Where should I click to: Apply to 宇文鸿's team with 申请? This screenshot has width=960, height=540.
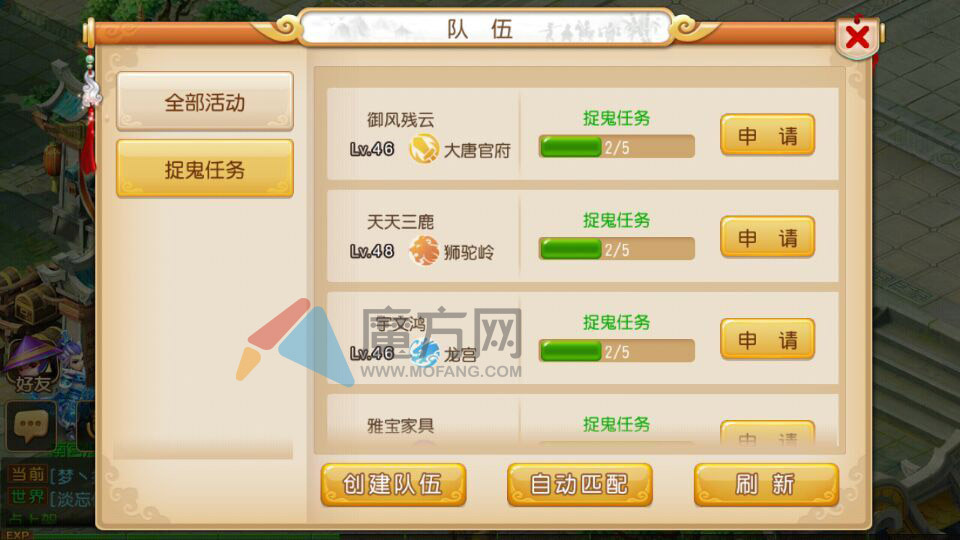(767, 339)
